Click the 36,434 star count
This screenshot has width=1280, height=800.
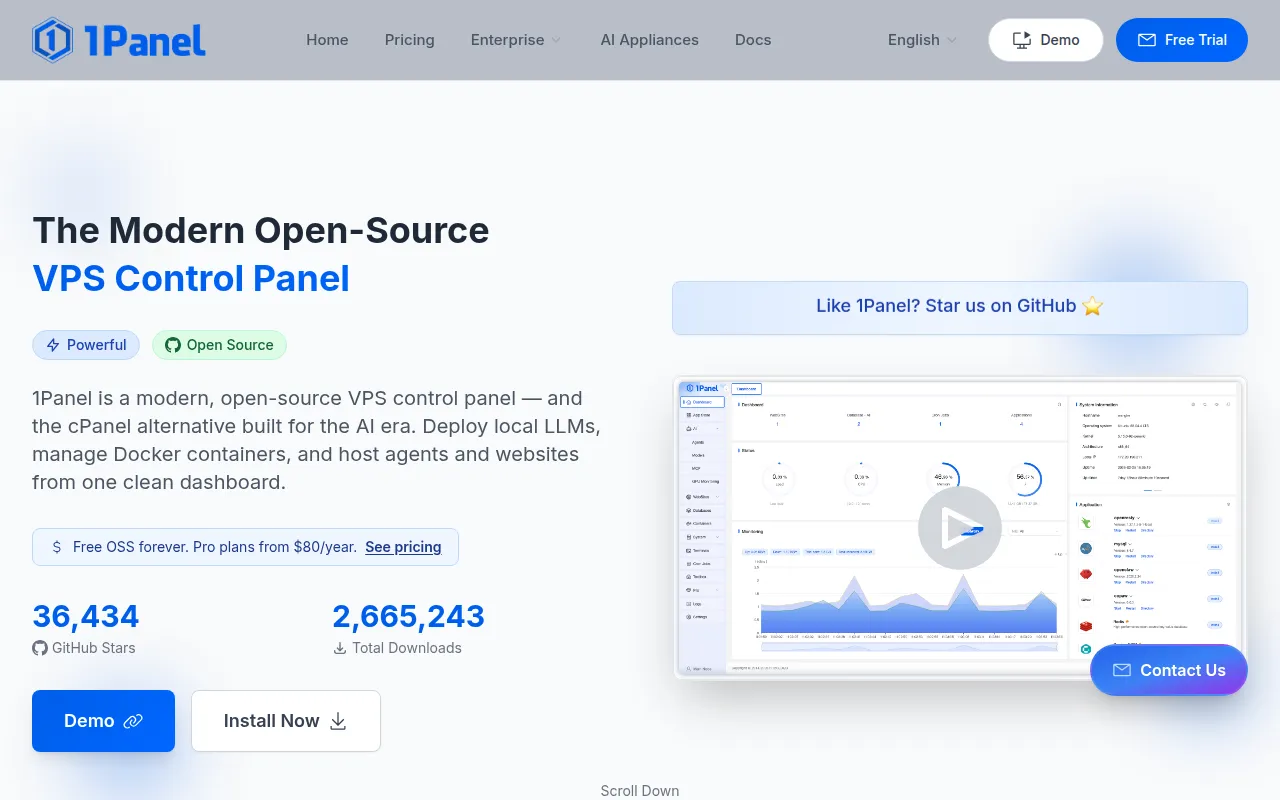pyautogui.click(x=86, y=616)
